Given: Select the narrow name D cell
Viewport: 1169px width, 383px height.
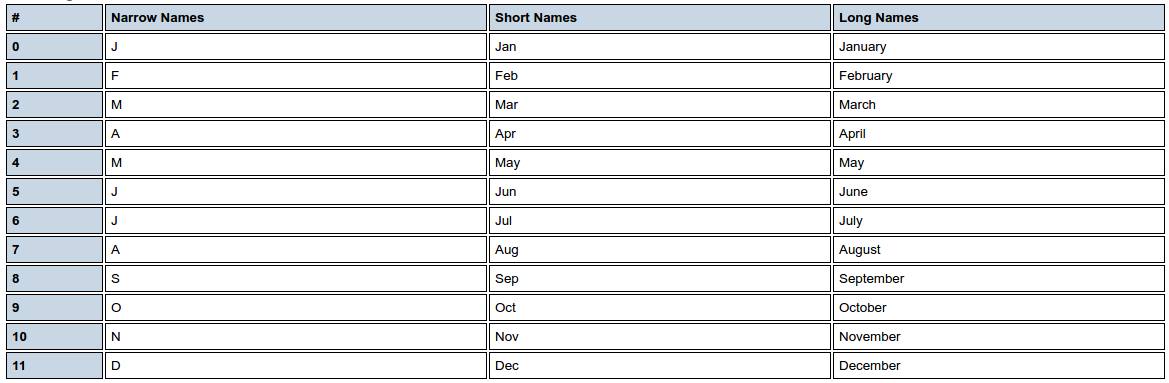Looking at the screenshot, I should click(x=296, y=366).
